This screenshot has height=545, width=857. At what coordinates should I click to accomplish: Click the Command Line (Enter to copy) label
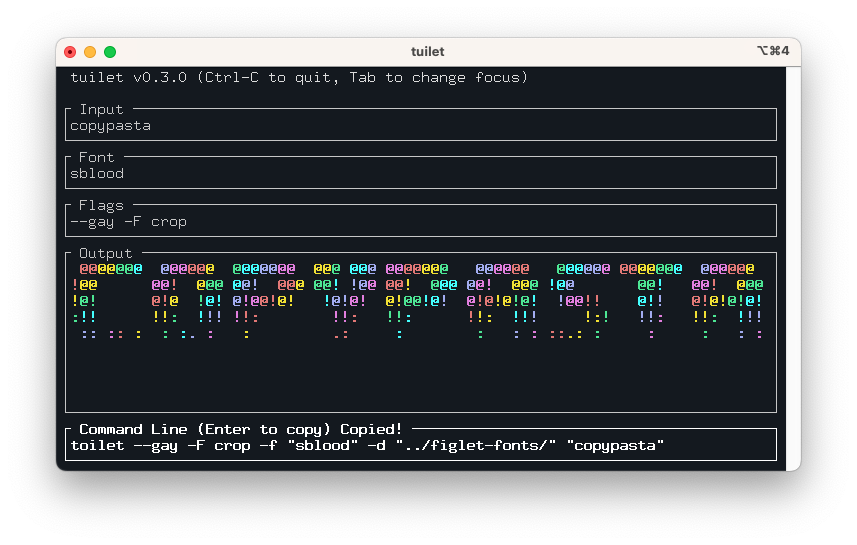click(205, 429)
